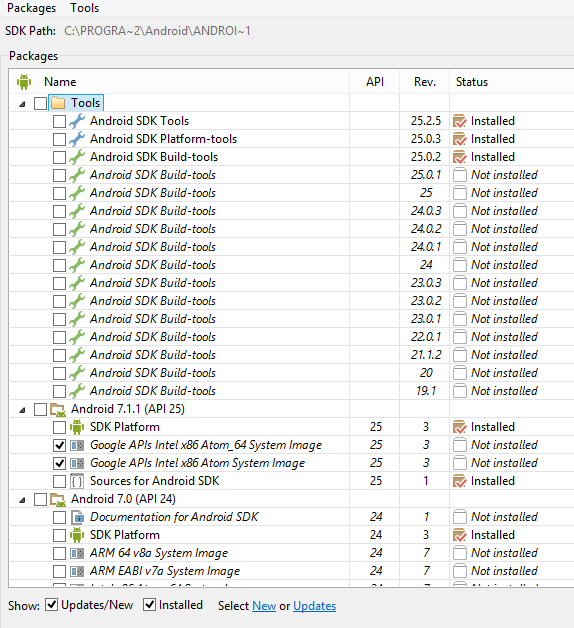This screenshot has width=574, height=628.
Task: Click Android robot icon of API 24 SDK Platform
Action: (77, 535)
